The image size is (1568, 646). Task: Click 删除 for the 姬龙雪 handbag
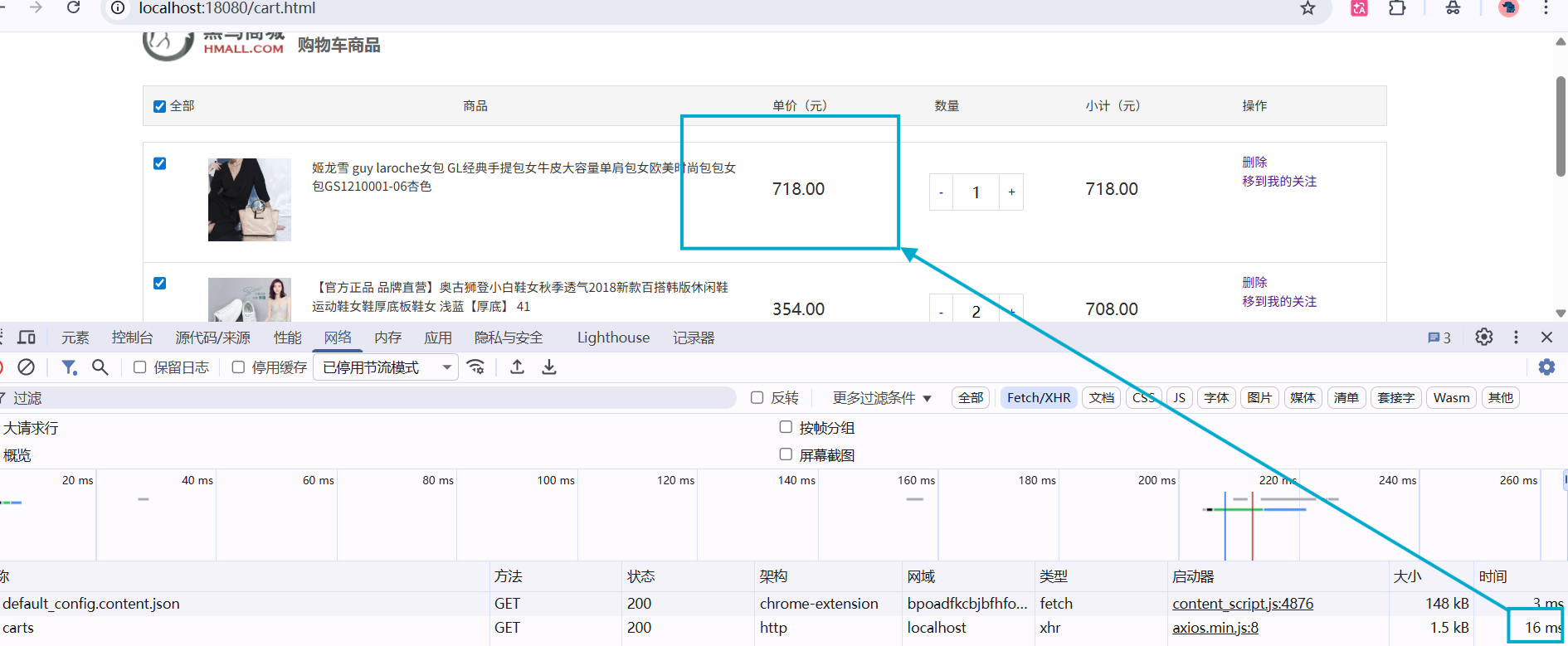click(x=1254, y=162)
